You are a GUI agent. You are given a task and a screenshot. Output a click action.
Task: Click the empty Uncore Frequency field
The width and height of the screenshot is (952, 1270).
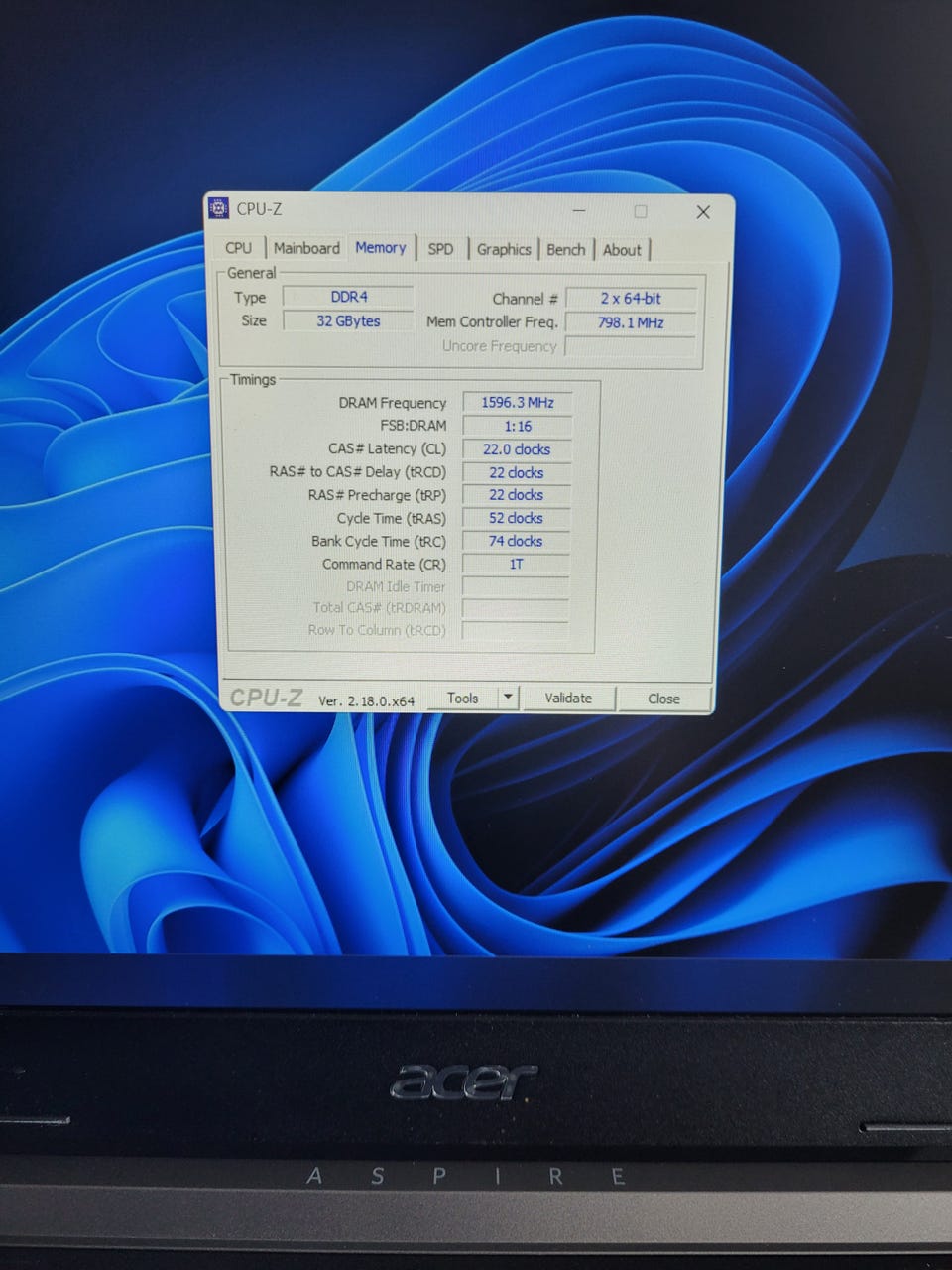(631, 346)
